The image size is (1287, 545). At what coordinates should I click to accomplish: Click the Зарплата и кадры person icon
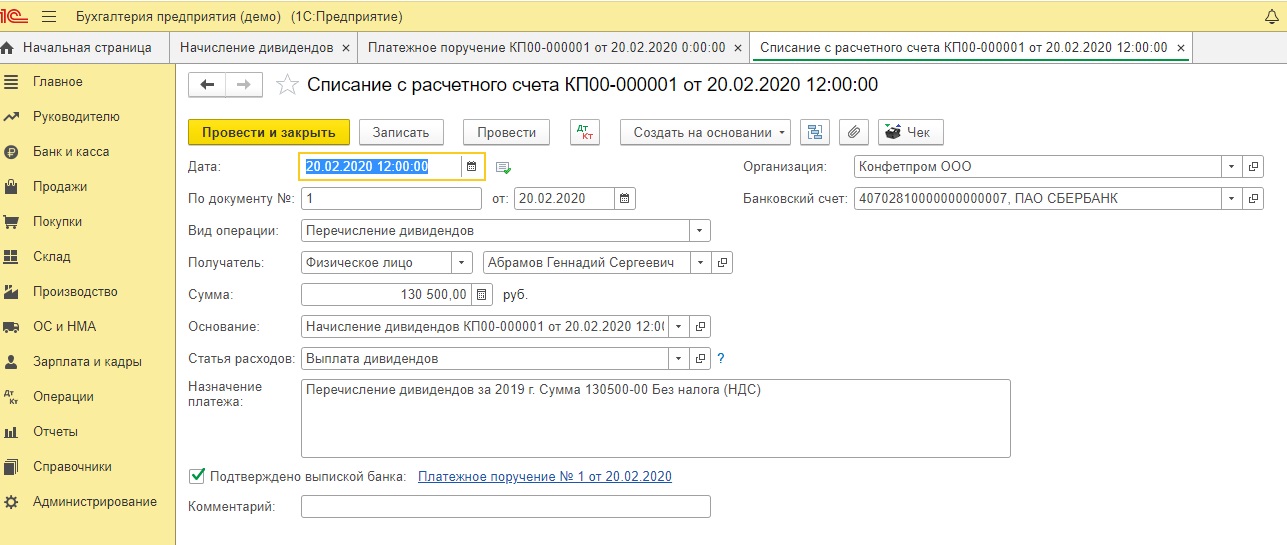(x=11, y=362)
